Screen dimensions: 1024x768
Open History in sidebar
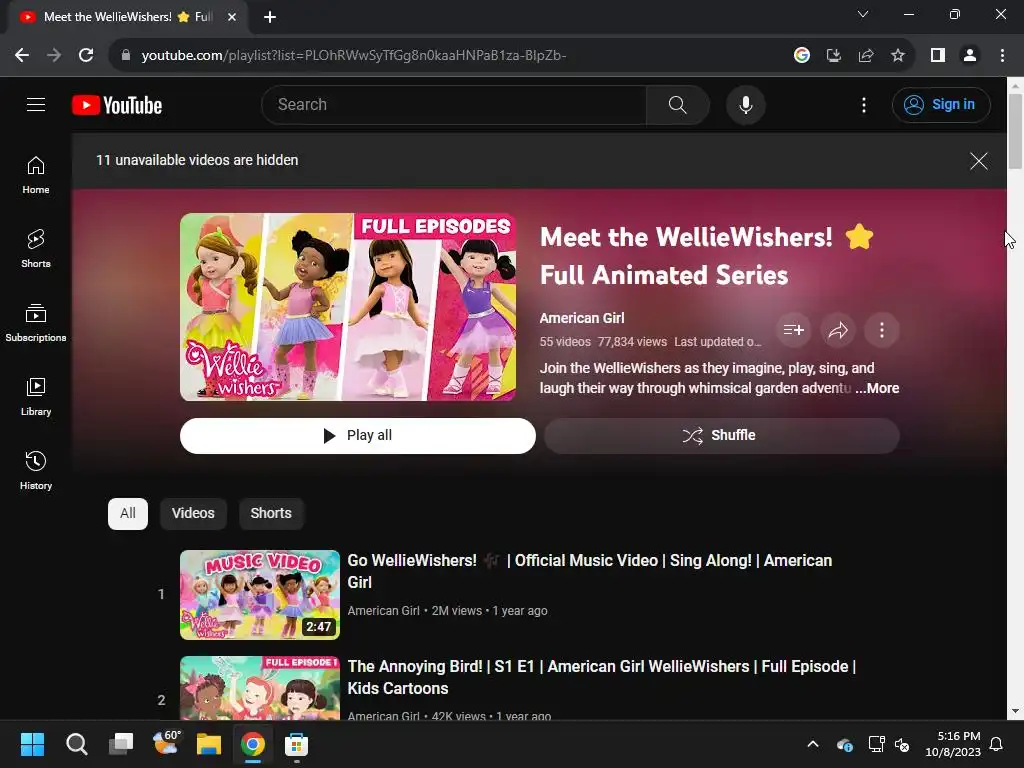pos(36,470)
